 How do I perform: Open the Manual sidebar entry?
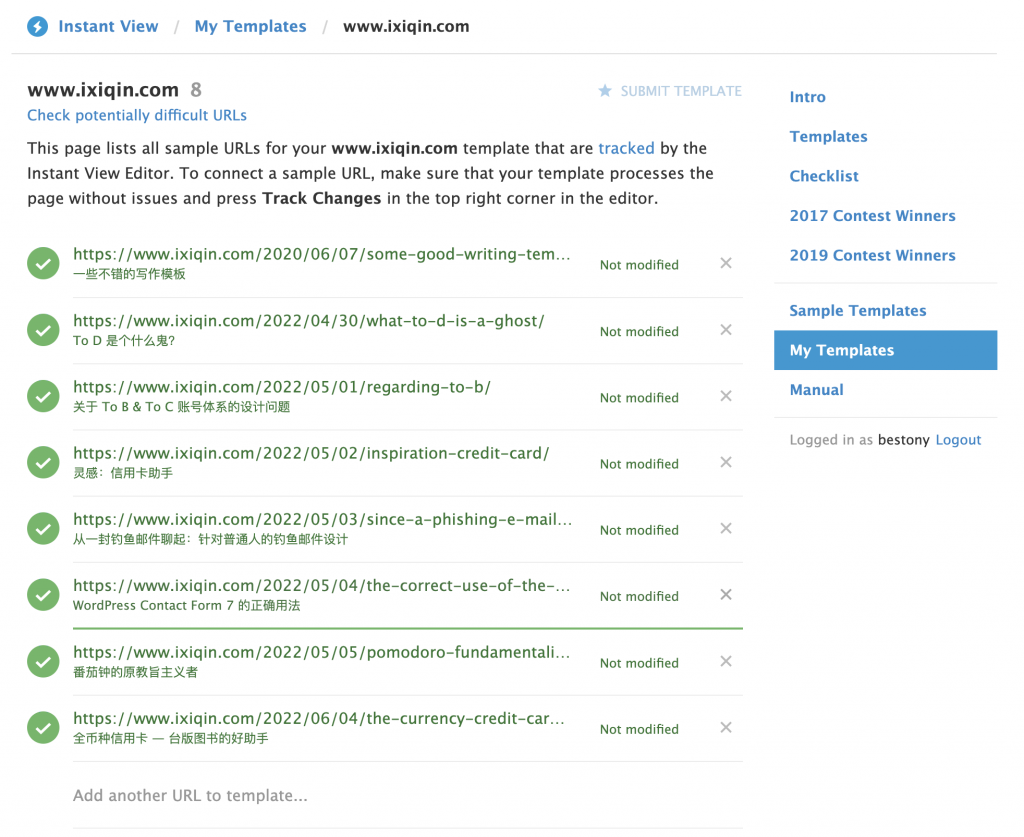click(816, 389)
